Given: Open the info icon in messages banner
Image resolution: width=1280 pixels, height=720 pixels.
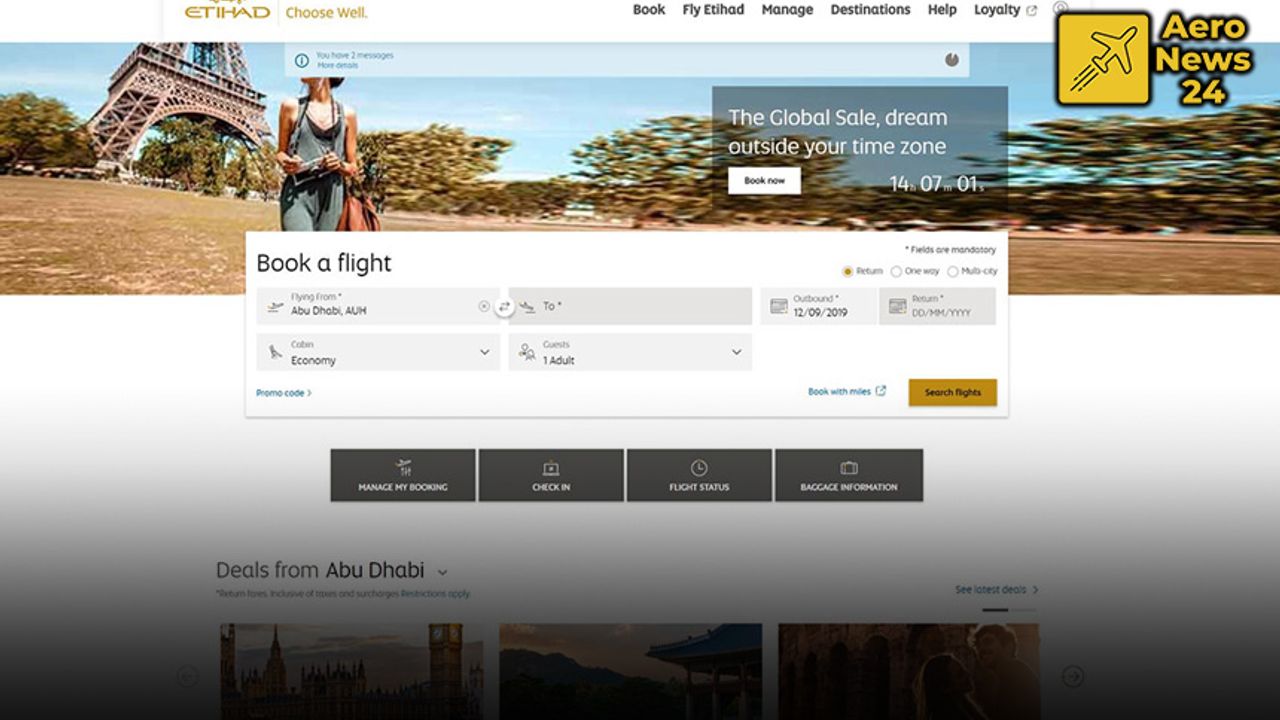Looking at the screenshot, I should coord(301,61).
